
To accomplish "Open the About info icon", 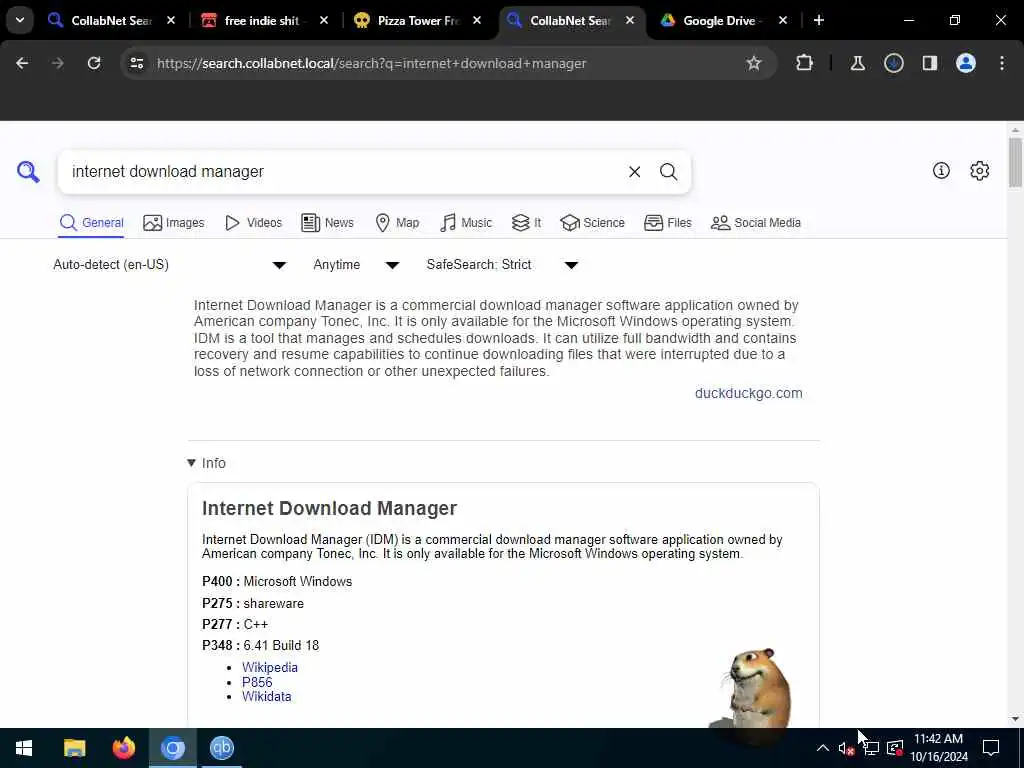I will point(941,170).
